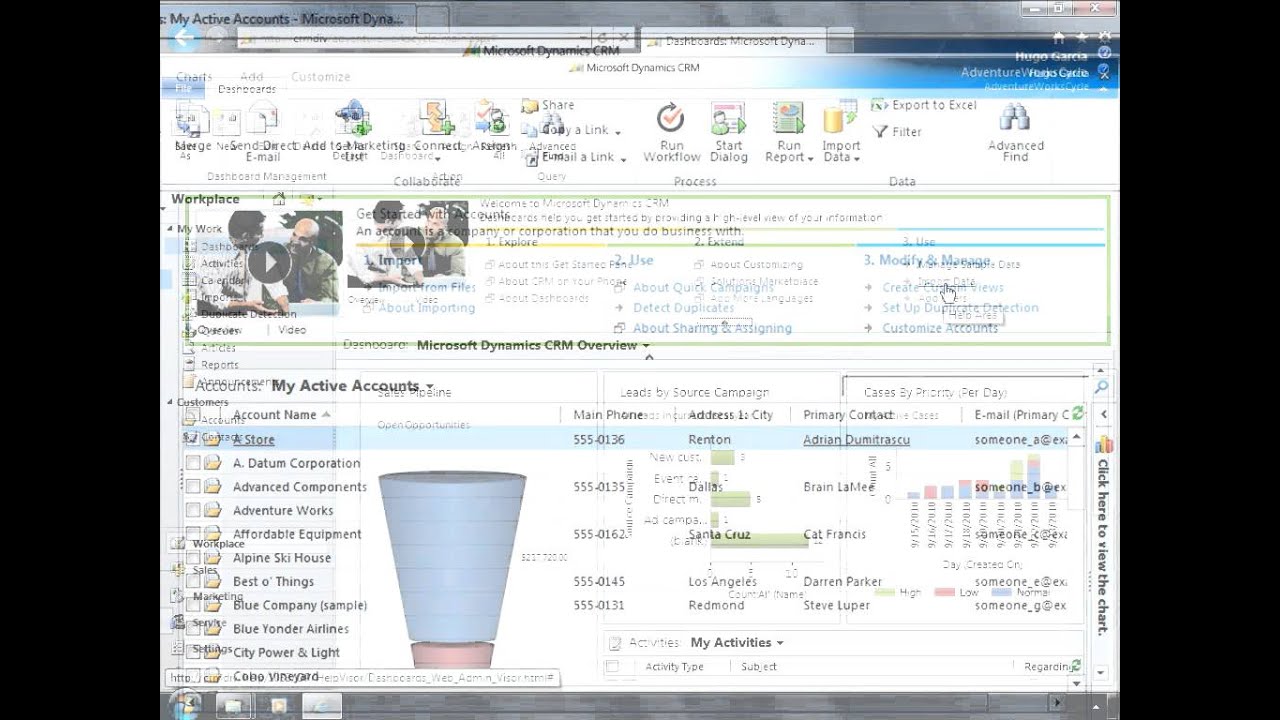Check the City Power & Light row checkbox

(x=193, y=652)
